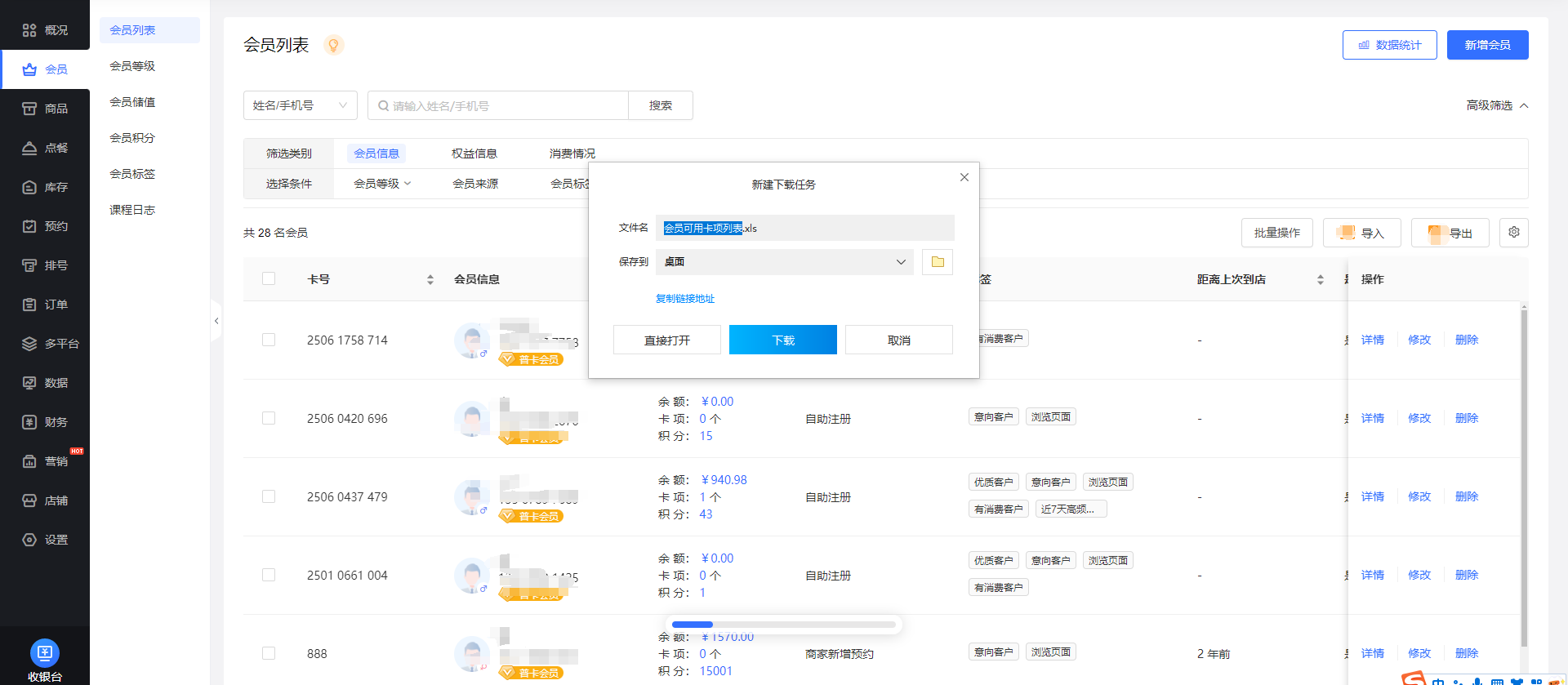This screenshot has width=1568, height=685.
Task: Select checkbox for card 2506 1758 714
Action: coord(269,340)
